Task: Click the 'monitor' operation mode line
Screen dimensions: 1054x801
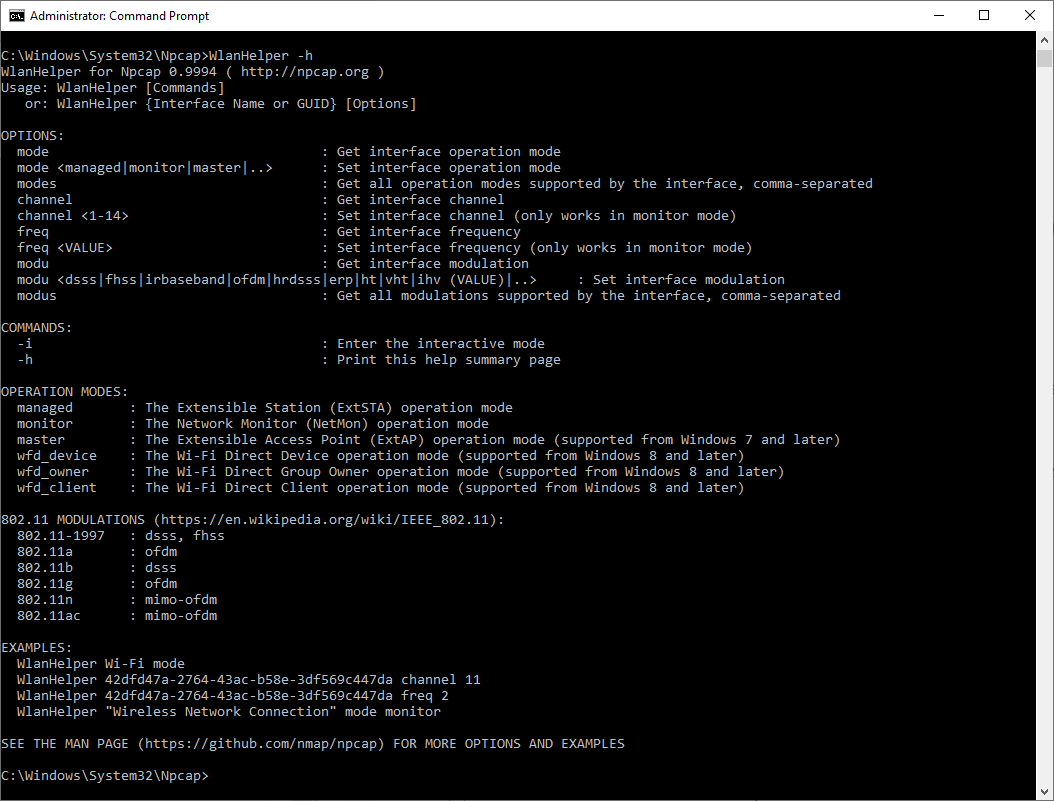Action: coord(45,424)
